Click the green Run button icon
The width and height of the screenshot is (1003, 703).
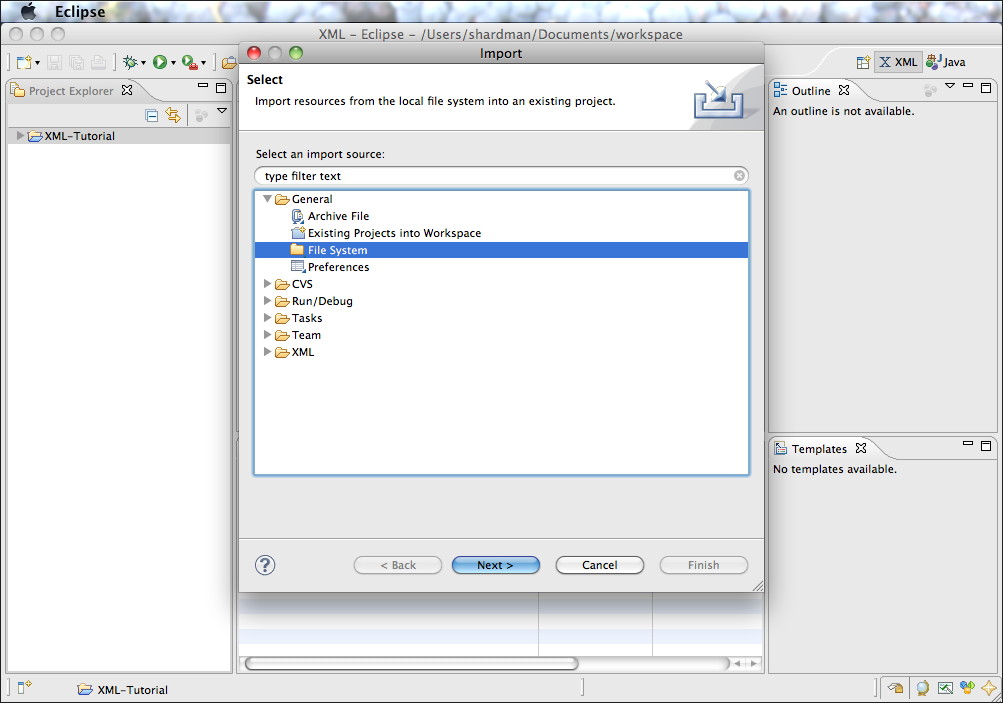160,62
